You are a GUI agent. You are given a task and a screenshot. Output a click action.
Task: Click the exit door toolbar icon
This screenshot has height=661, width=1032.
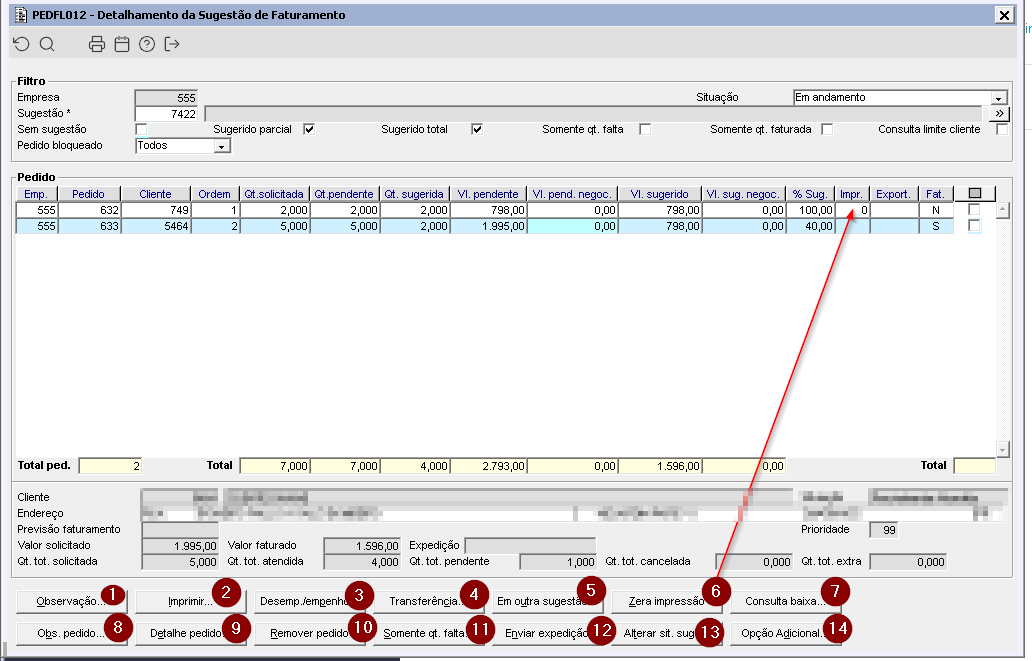click(172, 44)
